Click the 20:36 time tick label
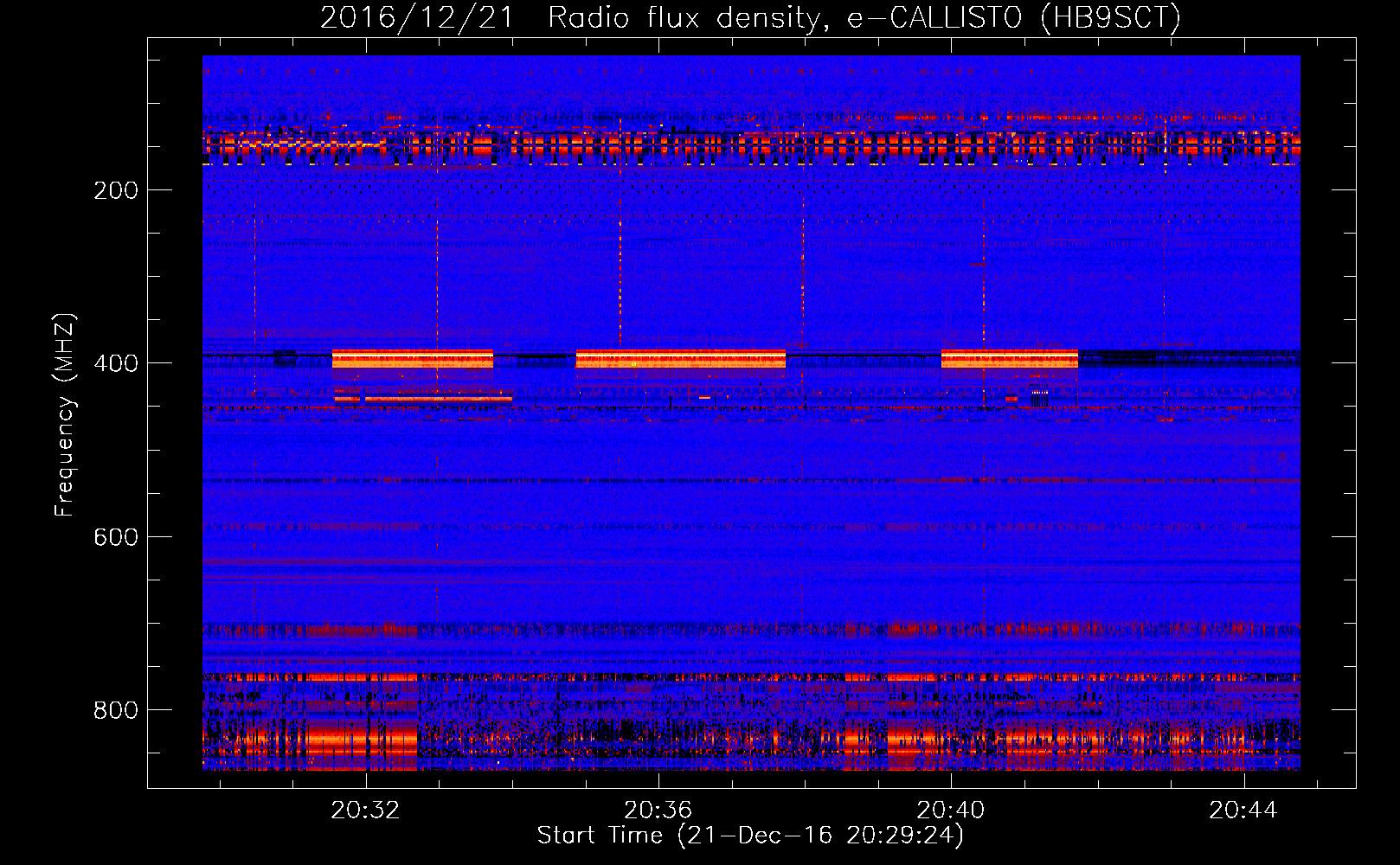This screenshot has width=1400, height=865. tap(658, 811)
